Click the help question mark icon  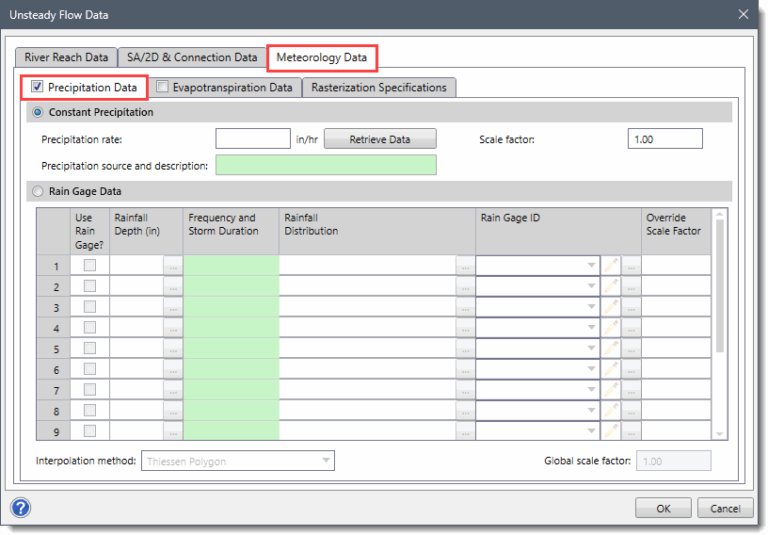tap(21, 507)
